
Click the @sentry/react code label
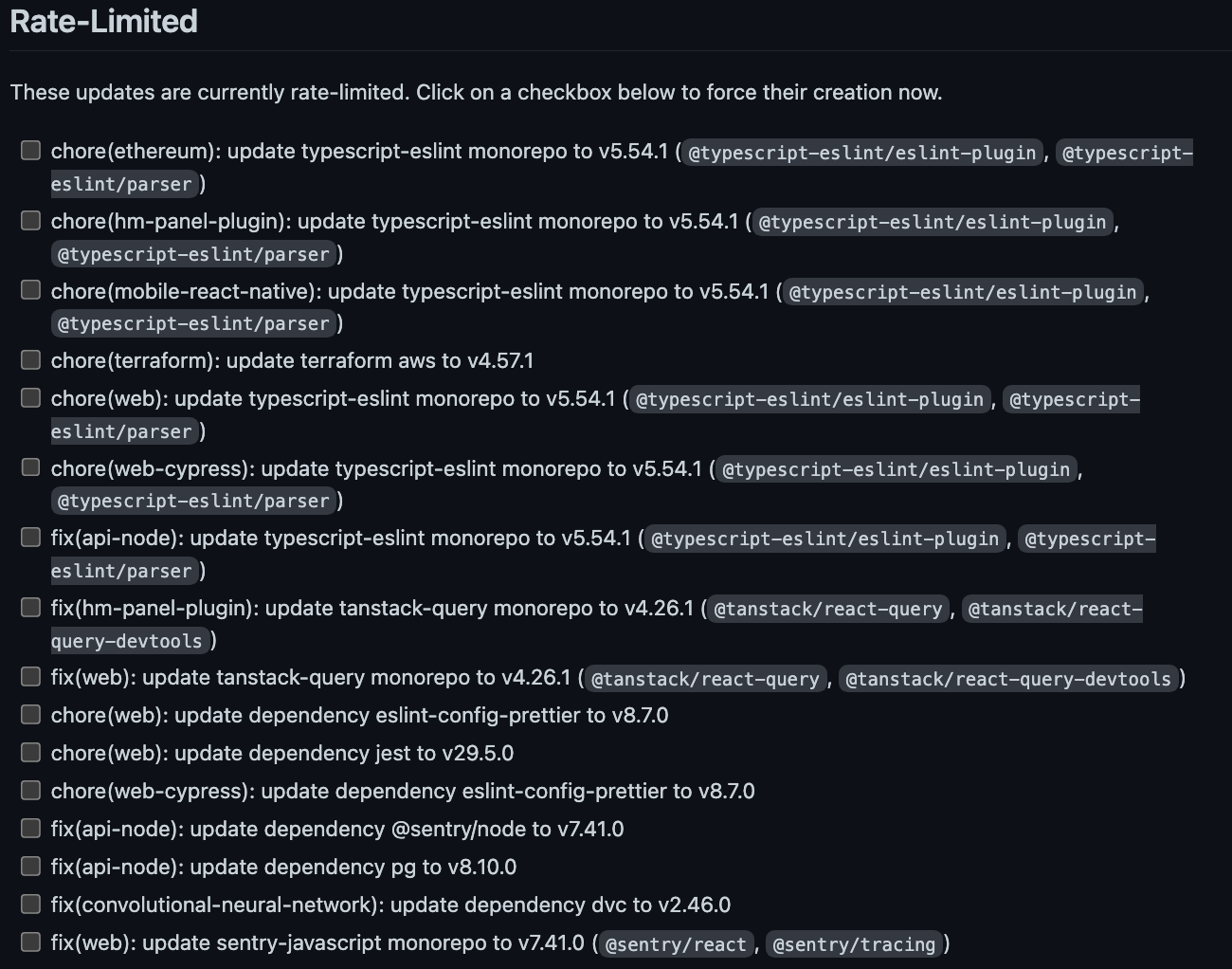[x=675, y=944]
